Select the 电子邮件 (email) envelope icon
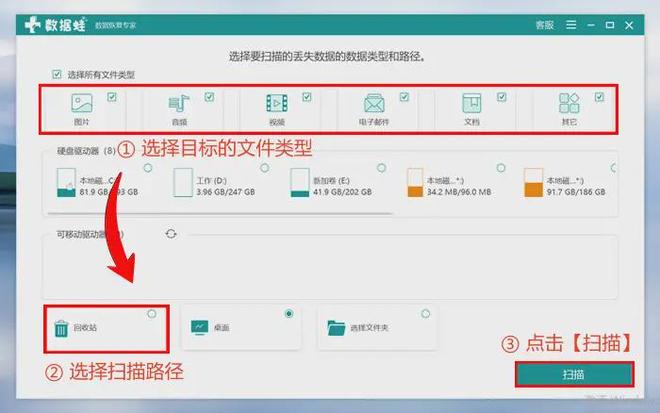The image size is (660, 413). click(x=374, y=103)
